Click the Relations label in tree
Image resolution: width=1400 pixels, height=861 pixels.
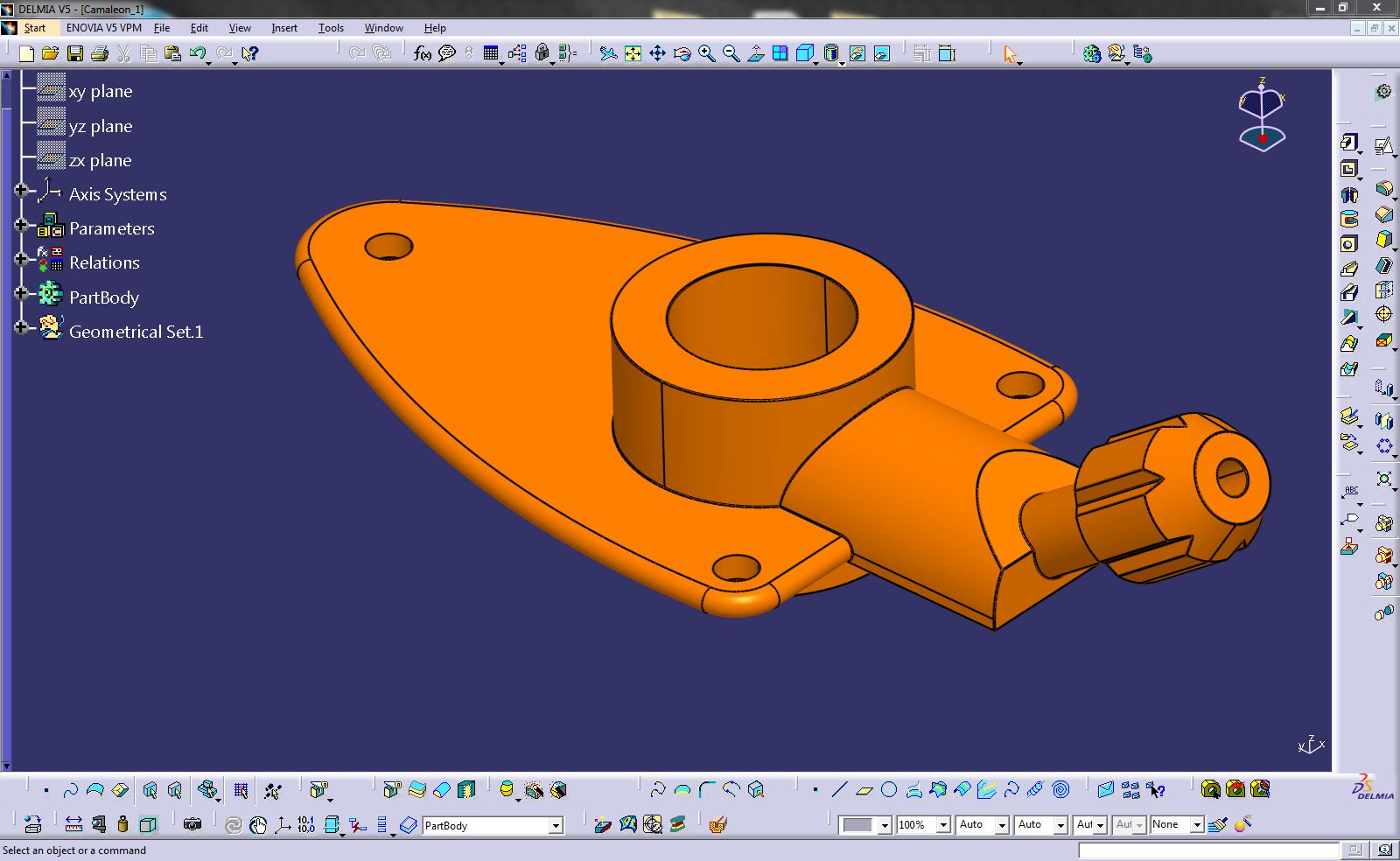104,262
